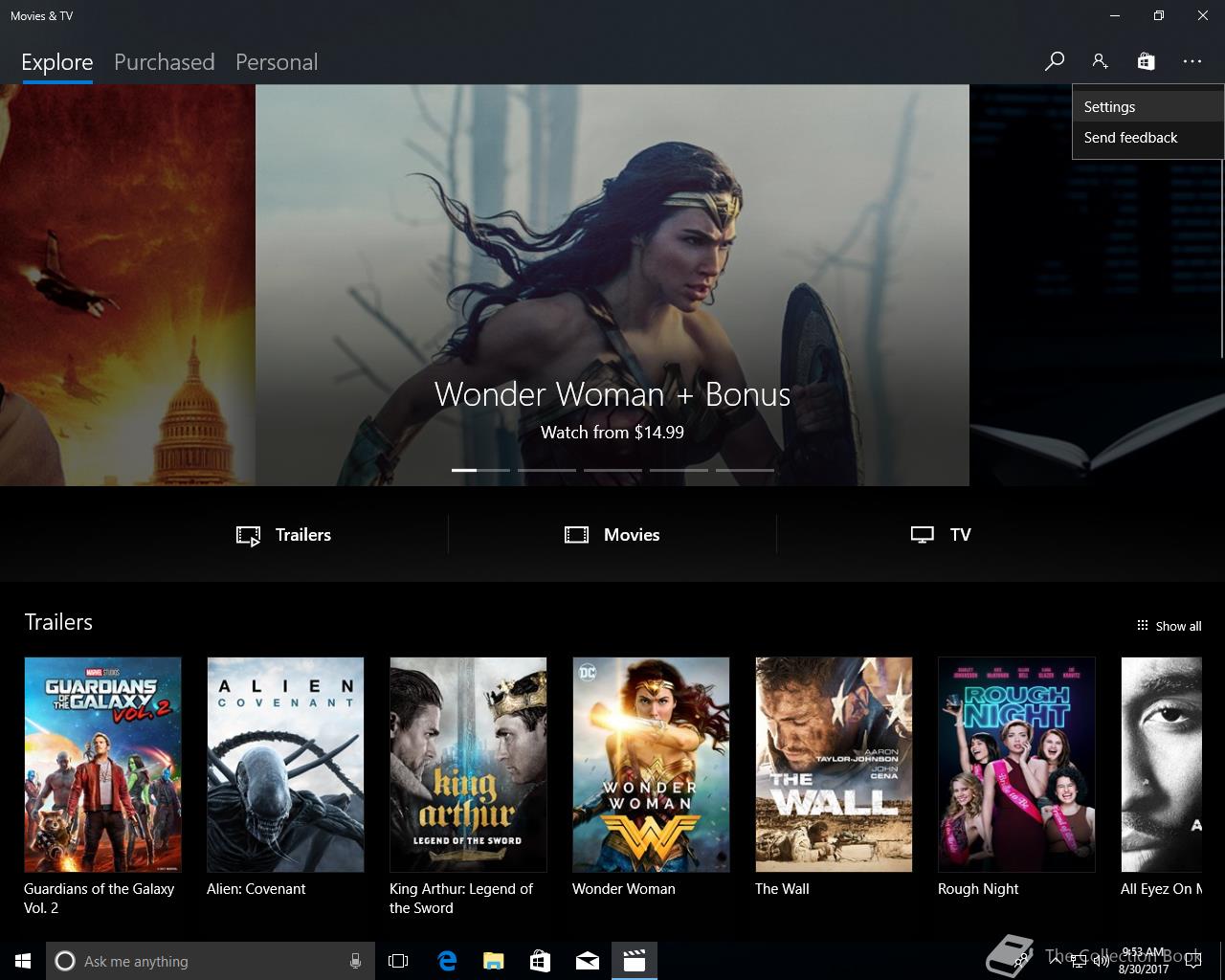Open Guardians of the Galaxy Vol. 2 poster

[x=102, y=765]
